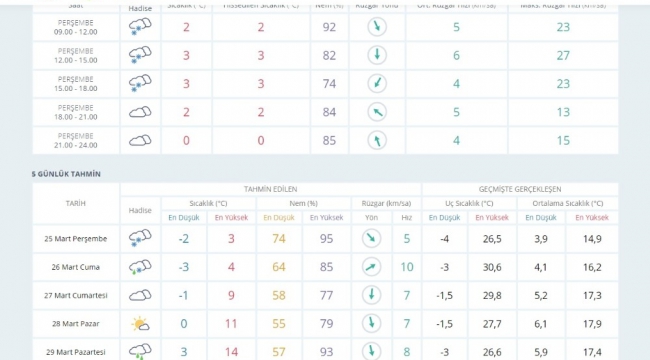Image resolution: width=650 pixels, height=360 pixels.
Task: Click the TARİH column header
Action: point(76,203)
